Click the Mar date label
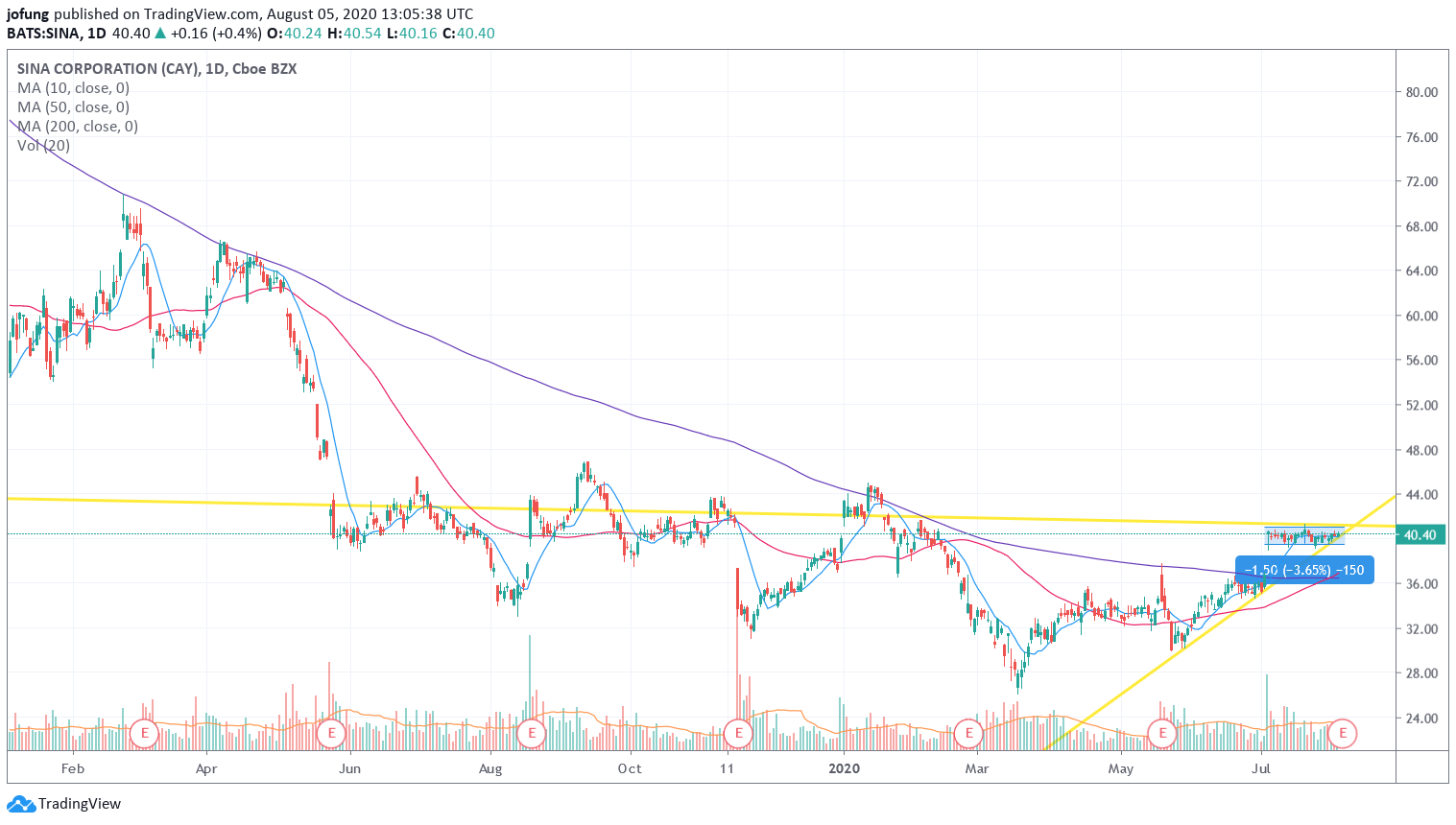Viewport: 1456px width, 825px height. click(x=977, y=769)
